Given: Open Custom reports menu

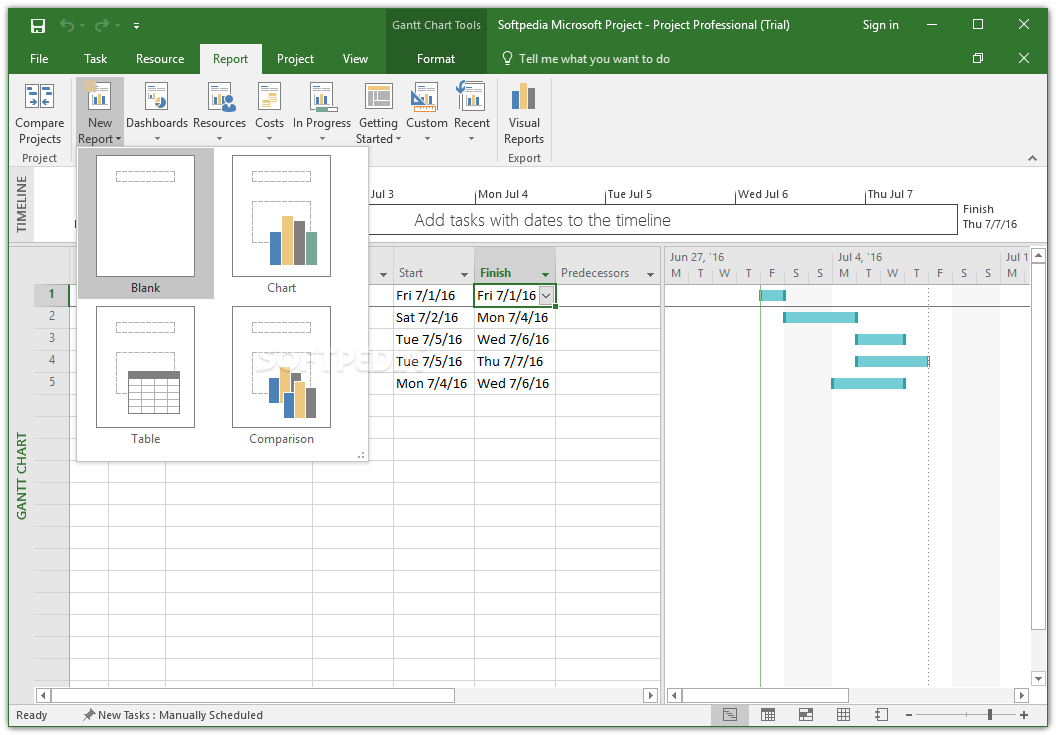Looking at the screenshot, I should (427, 113).
